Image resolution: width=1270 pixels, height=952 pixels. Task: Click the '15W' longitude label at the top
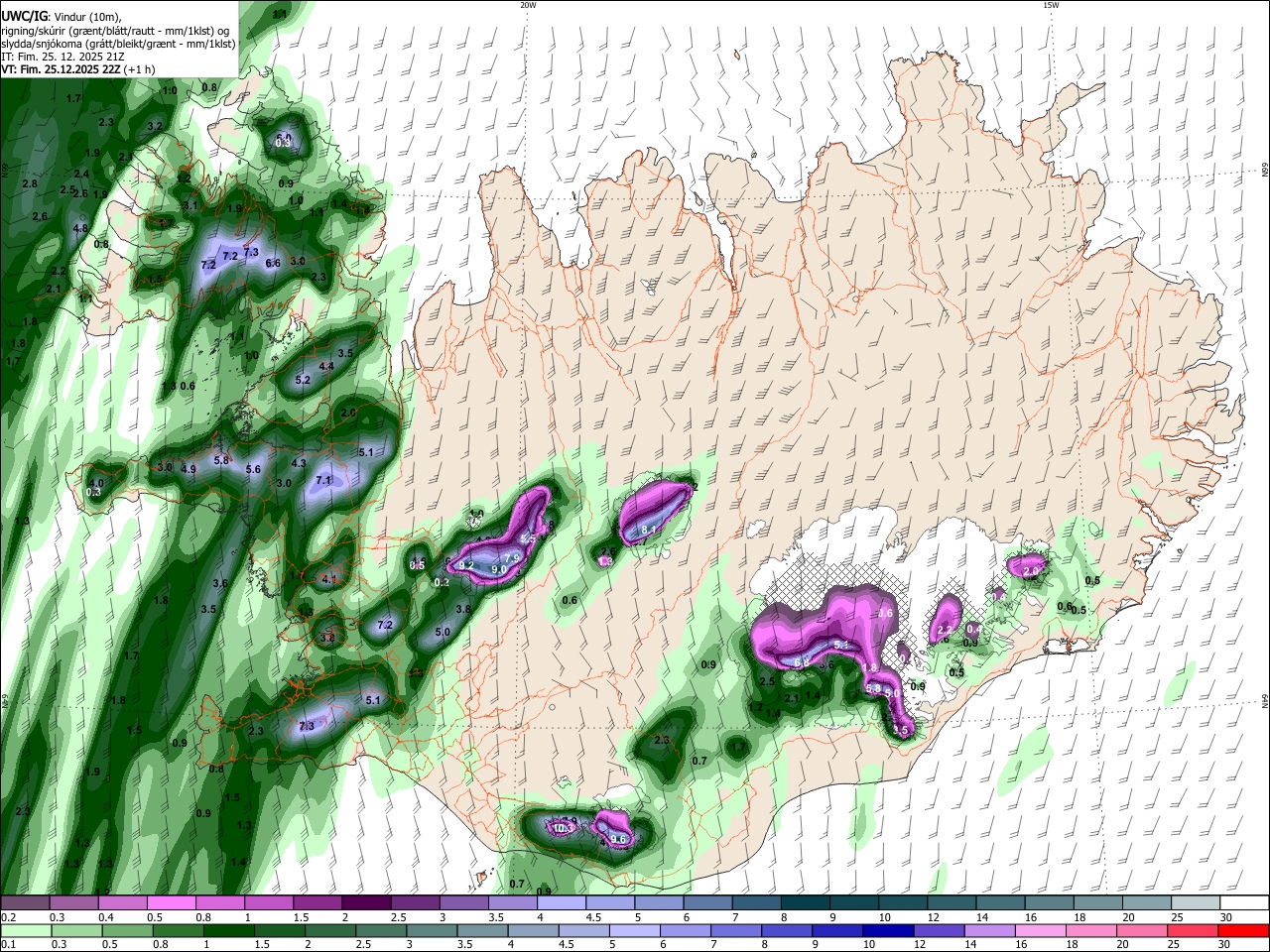coord(1051,5)
